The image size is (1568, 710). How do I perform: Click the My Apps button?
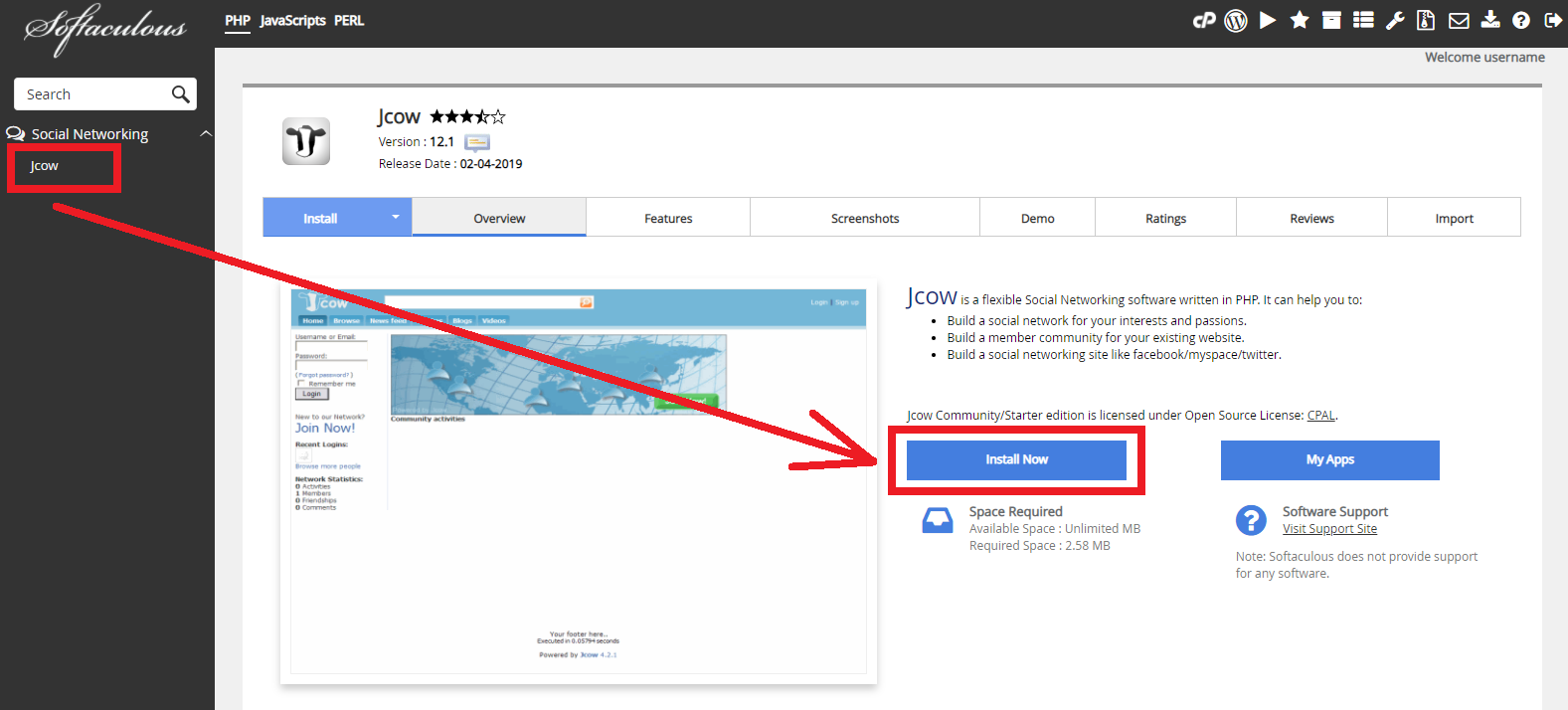[x=1329, y=459]
